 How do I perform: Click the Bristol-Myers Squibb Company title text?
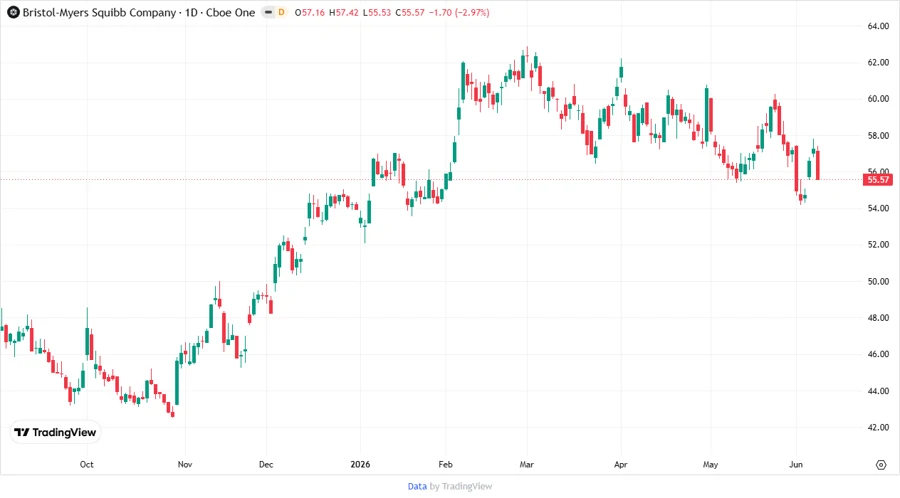point(99,13)
